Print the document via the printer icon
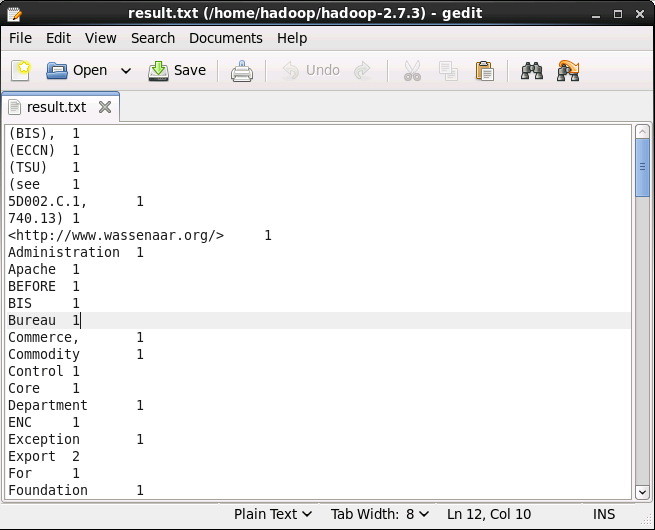The height and width of the screenshot is (530, 655). coord(242,71)
